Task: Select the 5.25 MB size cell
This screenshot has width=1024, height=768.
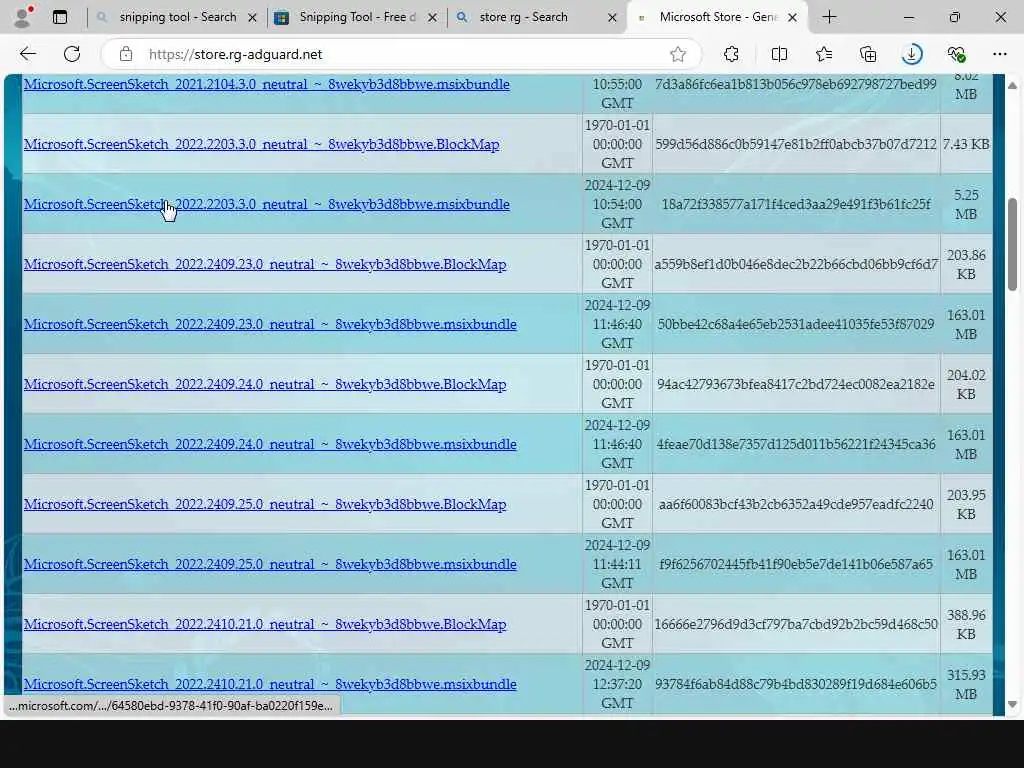Action: point(966,204)
